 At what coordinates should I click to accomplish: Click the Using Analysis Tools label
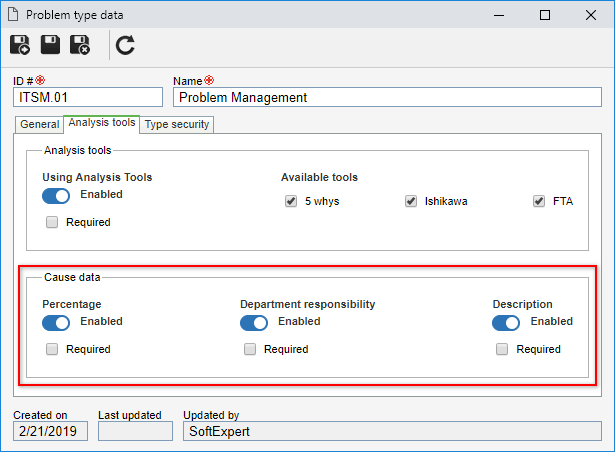[97, 177]
